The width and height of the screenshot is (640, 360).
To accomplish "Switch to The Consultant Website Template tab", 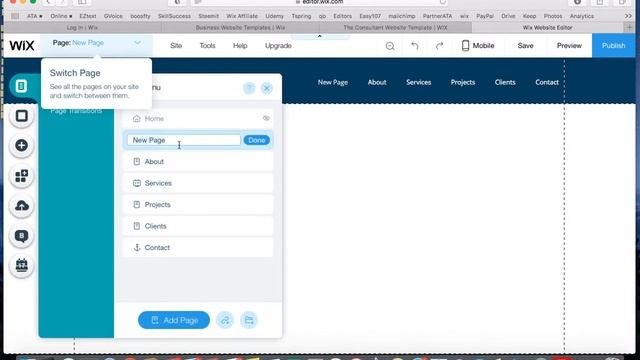I will click(395, 27).
